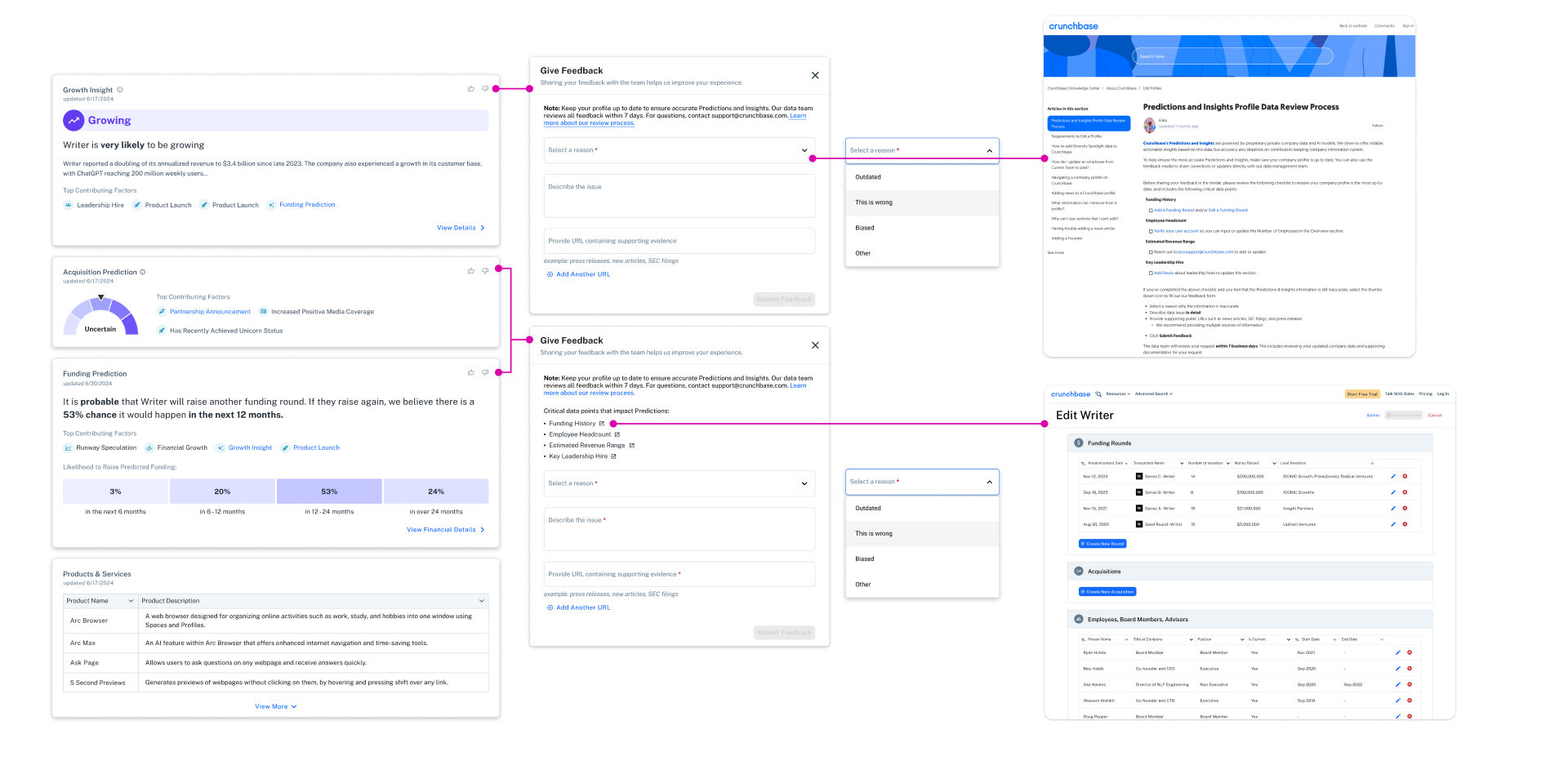Expand View More under Products & Services
1568x774 pixels.
coord(276,706)
